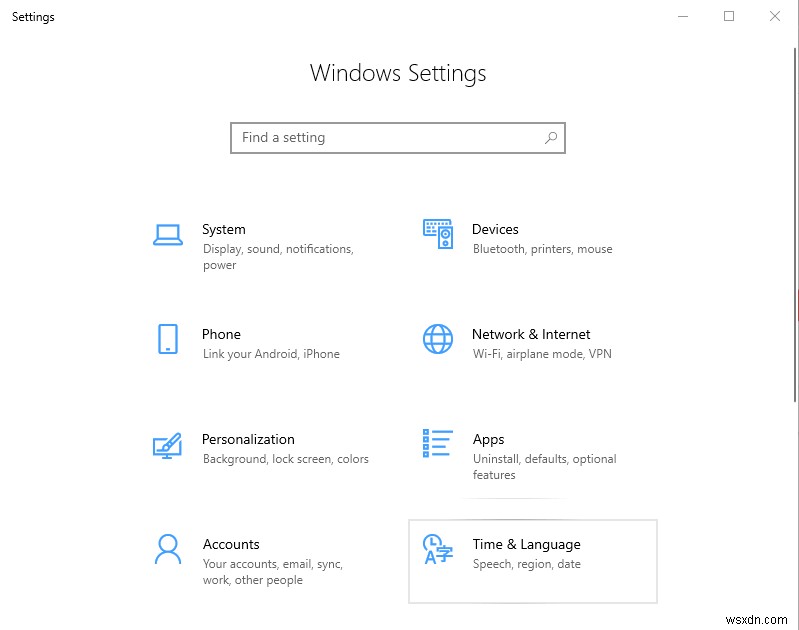Click the Time & Language icon
799x630 pixels.
click(x=438, y=549)
